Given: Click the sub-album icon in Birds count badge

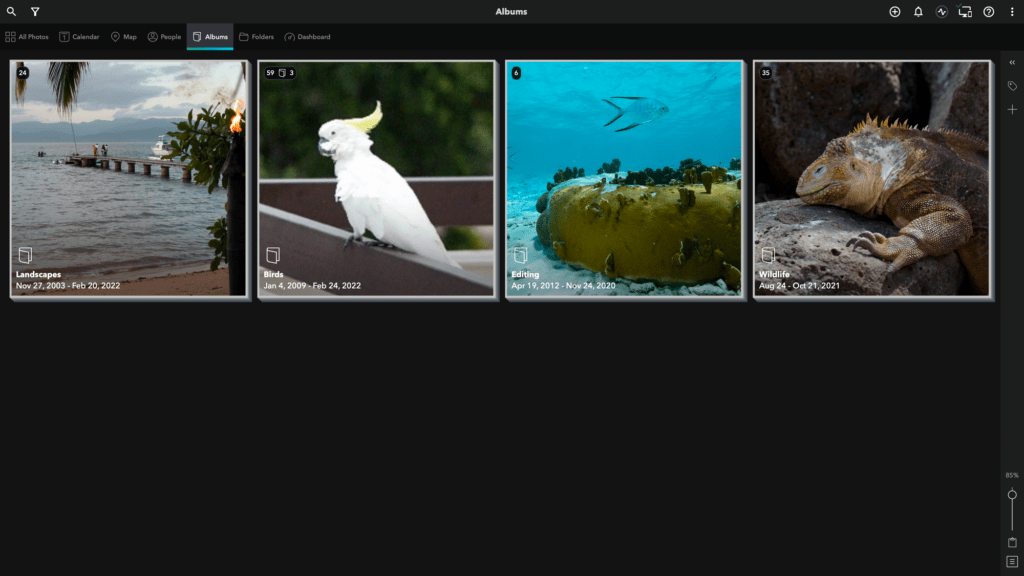Looking at the screenshot, I should click(x=282, y=73).
